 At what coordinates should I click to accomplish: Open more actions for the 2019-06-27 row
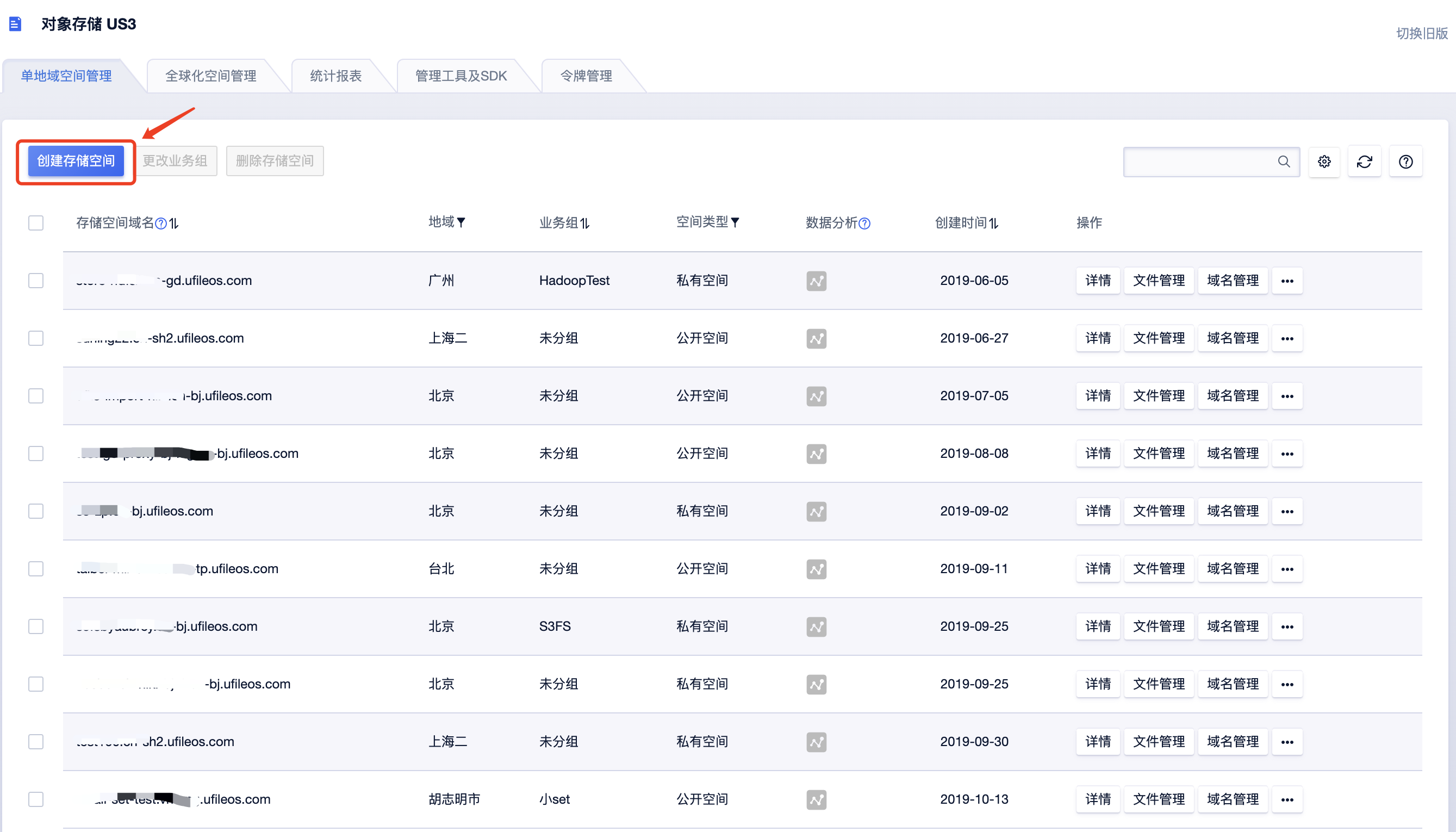[1286, 339]
